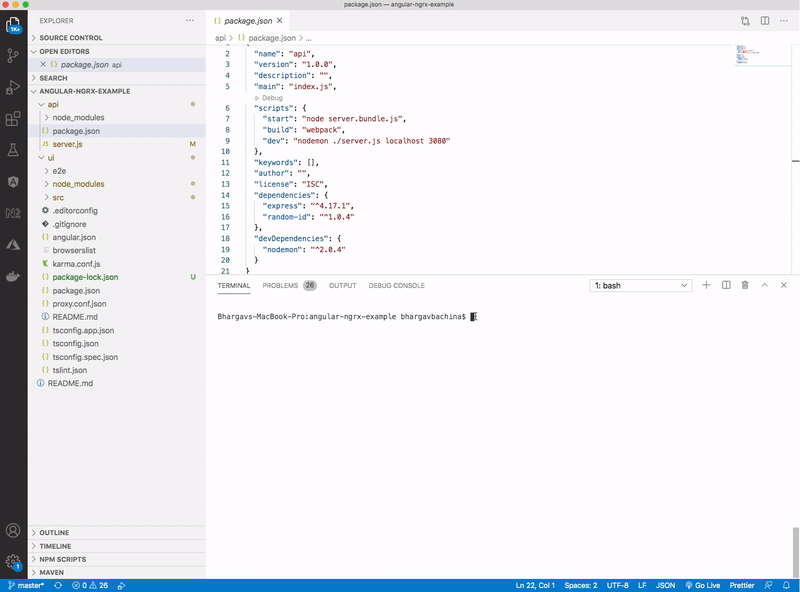Click the master branch indicator
The height and width of the screenshot is (592, 800).
[26, 585]
